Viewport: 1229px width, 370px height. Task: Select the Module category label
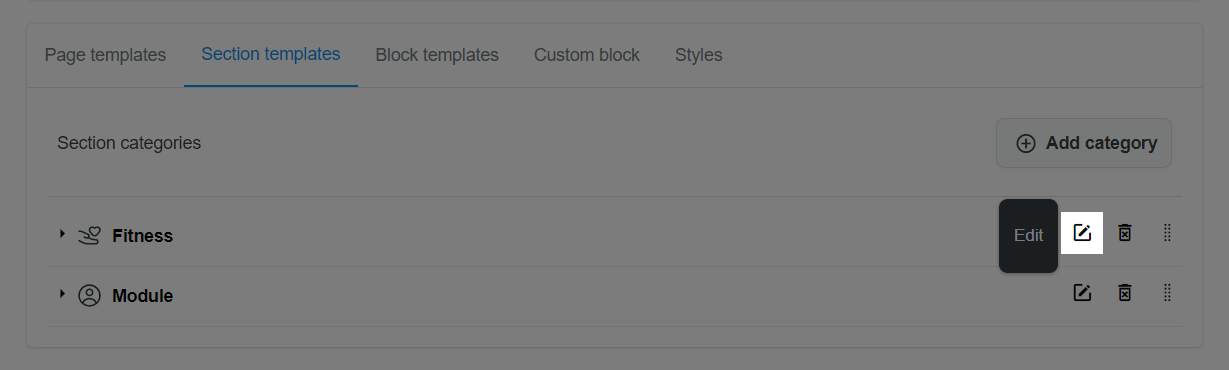[142, 296]
